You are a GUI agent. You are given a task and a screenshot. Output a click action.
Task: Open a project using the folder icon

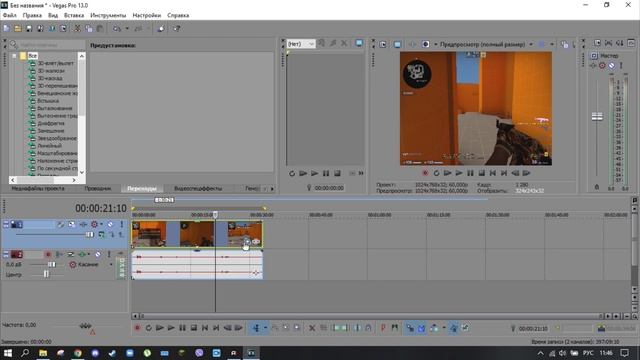tap(18, 29)
